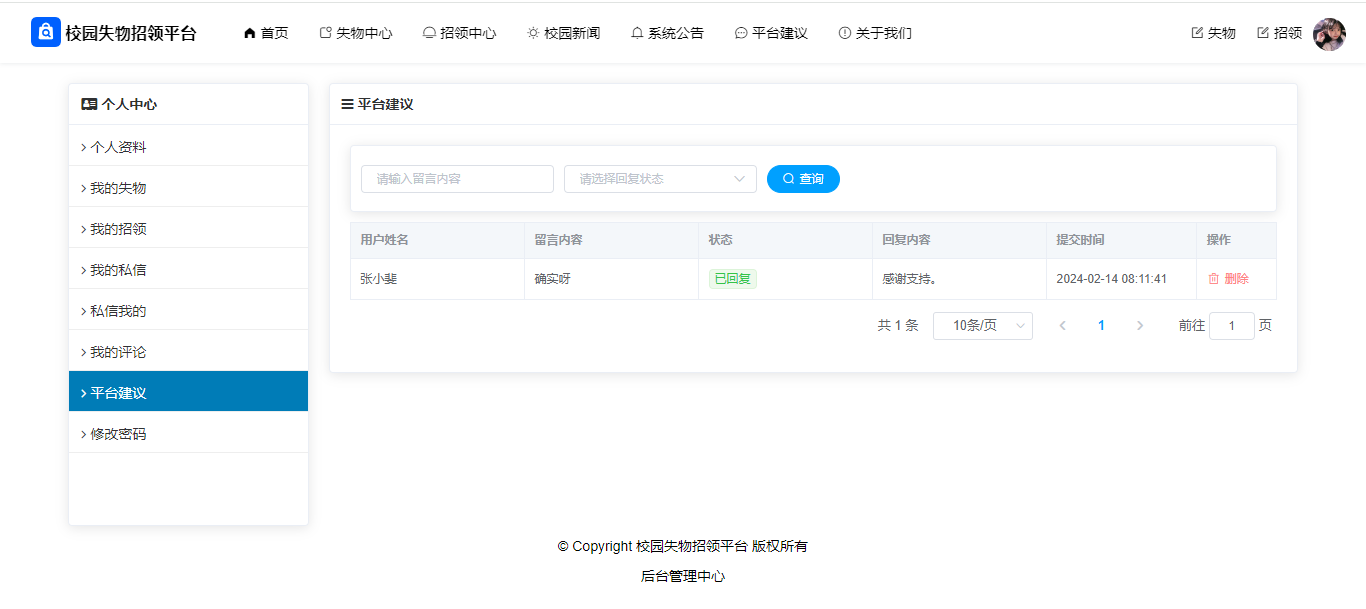Click the previous page arrow
The height and width of the screenshot is (609, 1366).
click(x=1062, y=326)
